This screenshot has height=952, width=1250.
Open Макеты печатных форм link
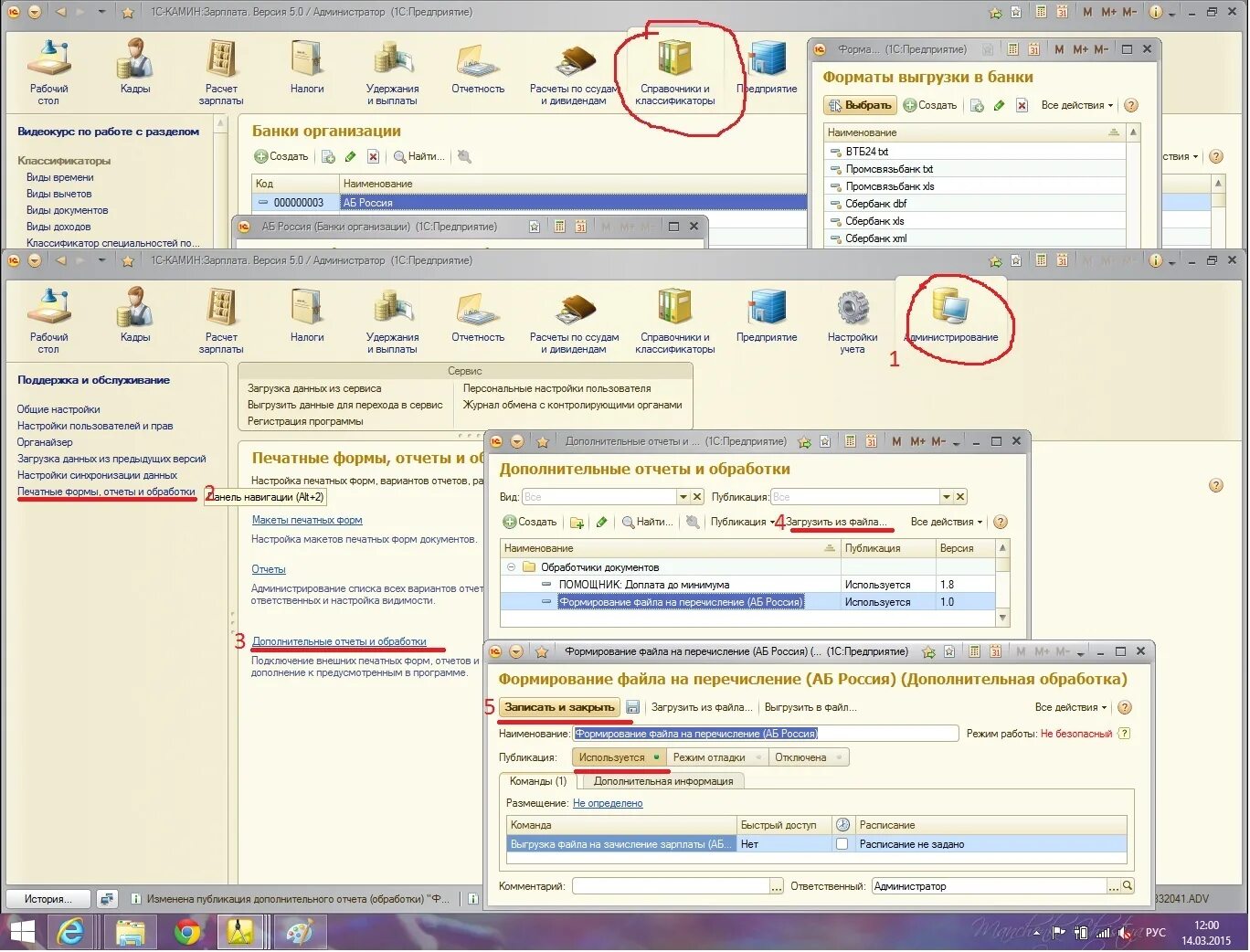click(x=307, y=520)
